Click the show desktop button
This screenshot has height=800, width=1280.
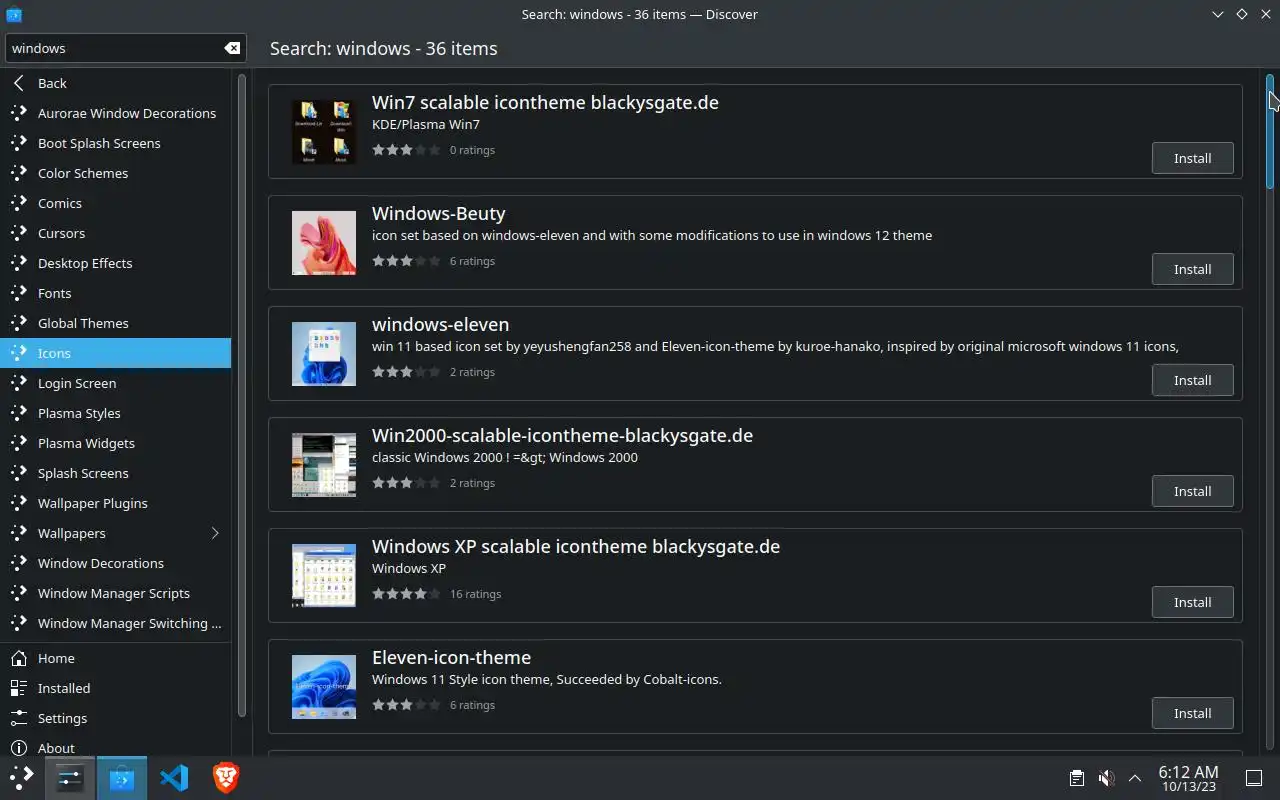click(1254, 778)
